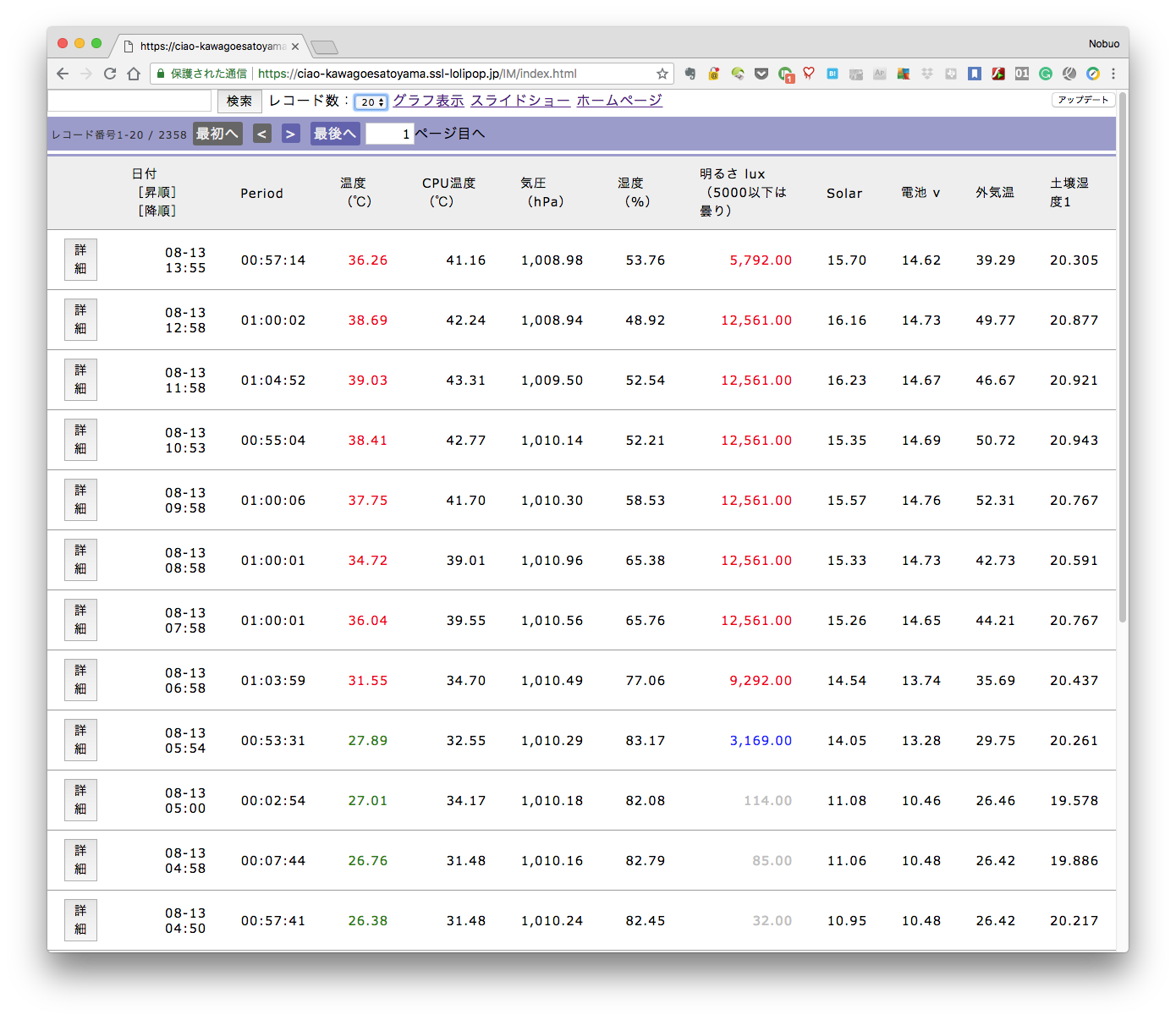Click the gray brightness value 114.00
Image resolution: width=1176 pixels, height=1020 pixels.
tap(768, 801)
